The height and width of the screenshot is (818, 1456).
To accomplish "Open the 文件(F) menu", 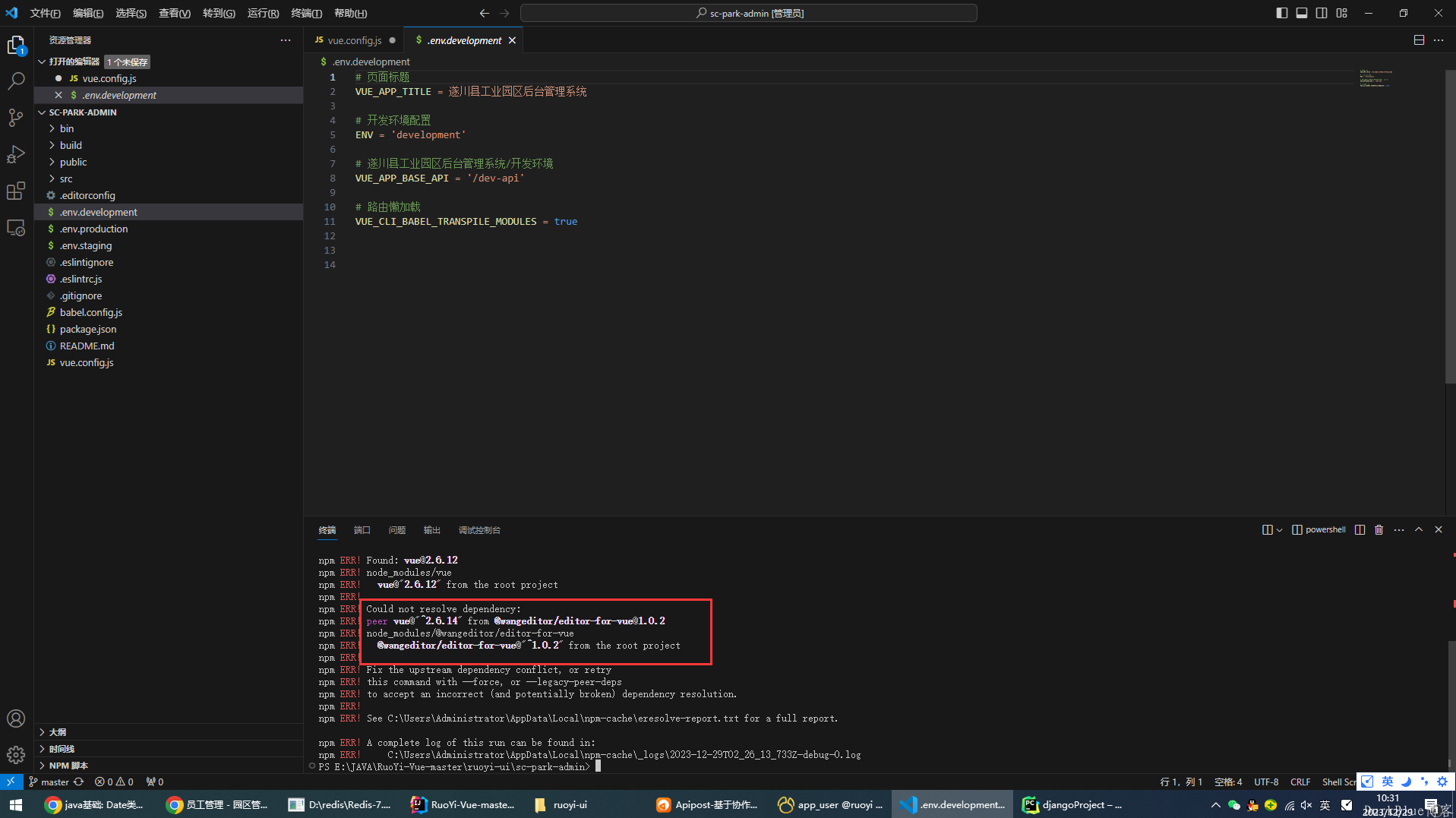I will [46, 13].
